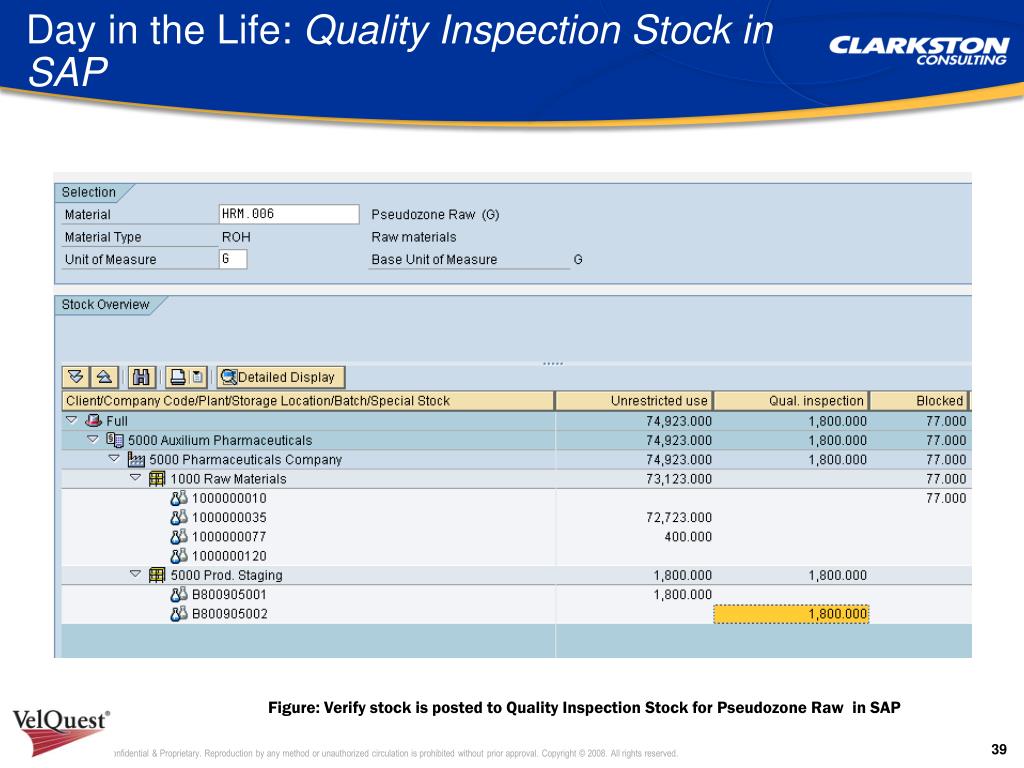Image resolution: width=1024 pixels, height=768 pixels.
Task: Select the Full row label
Action: (x=117, y=421)
